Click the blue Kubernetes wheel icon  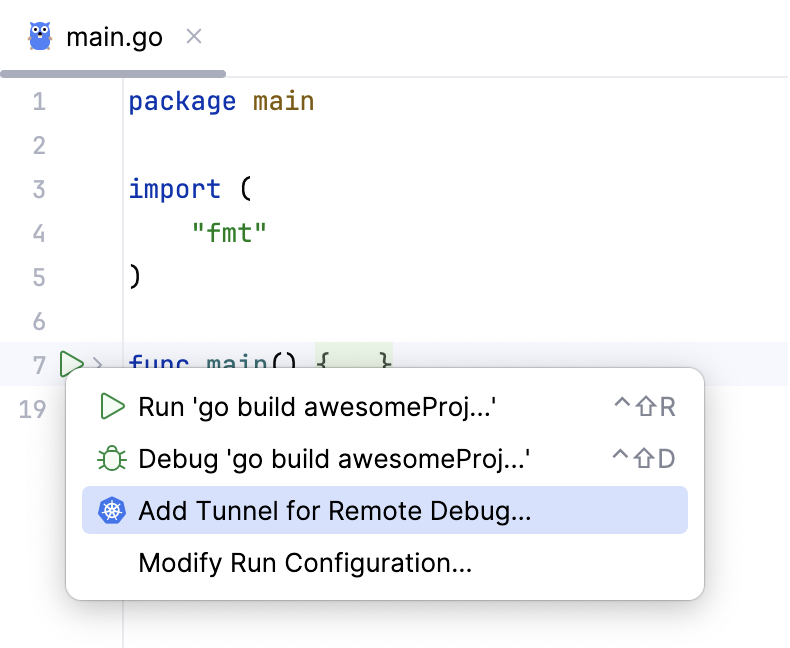tap(112, 511)
